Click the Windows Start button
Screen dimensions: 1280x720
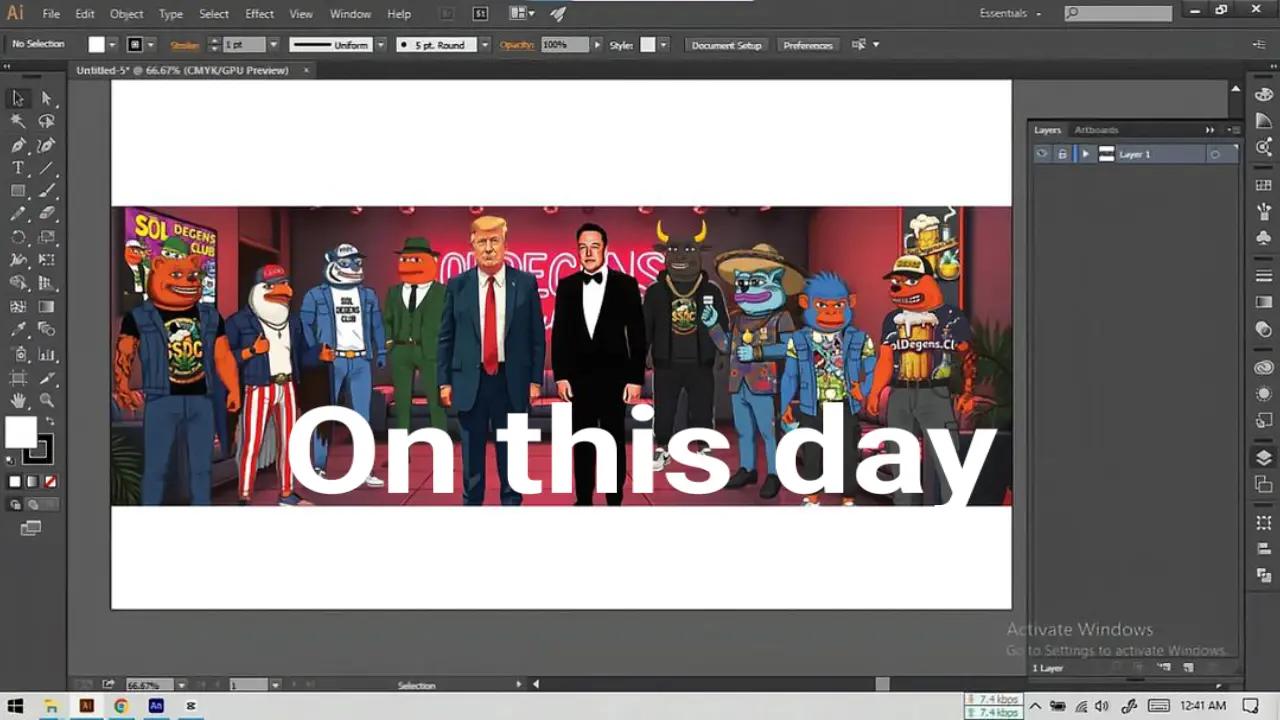point(17,706)
